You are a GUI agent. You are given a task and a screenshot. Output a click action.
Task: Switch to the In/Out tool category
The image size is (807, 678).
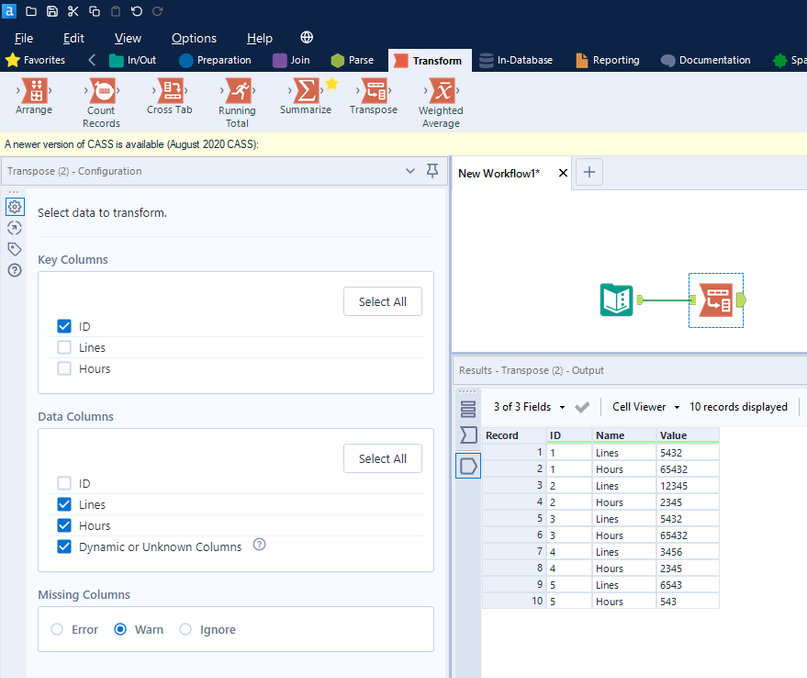tap(133, 60)
